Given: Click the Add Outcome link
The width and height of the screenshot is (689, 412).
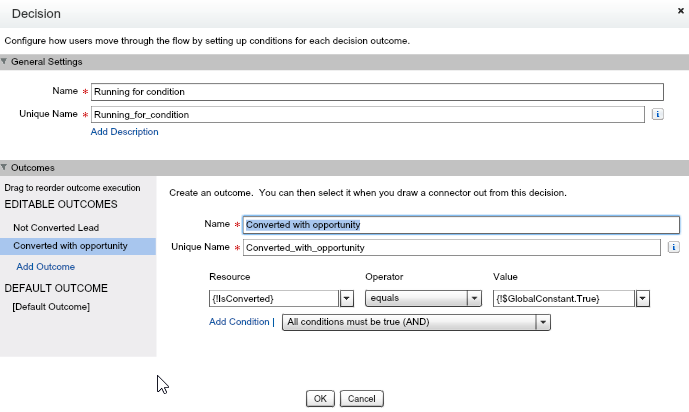Looking at the screenshot, I should pyautogui.click(x=46, y=267).
